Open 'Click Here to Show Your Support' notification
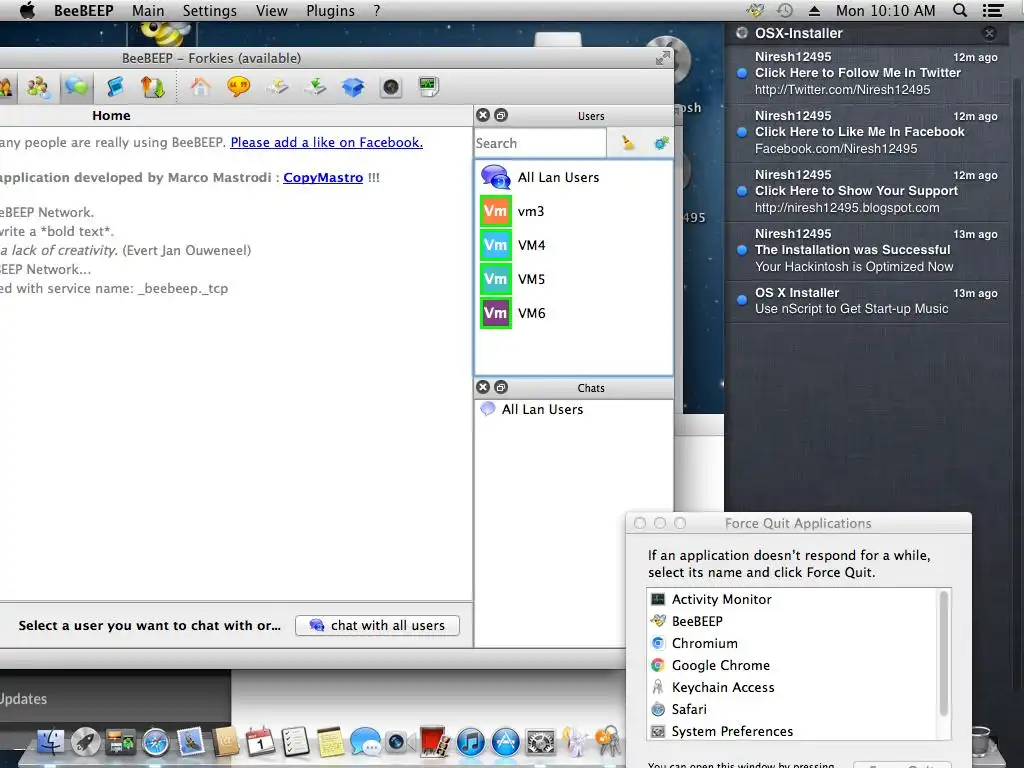Viewport: 1024px width, 768px height. [867, 191]
